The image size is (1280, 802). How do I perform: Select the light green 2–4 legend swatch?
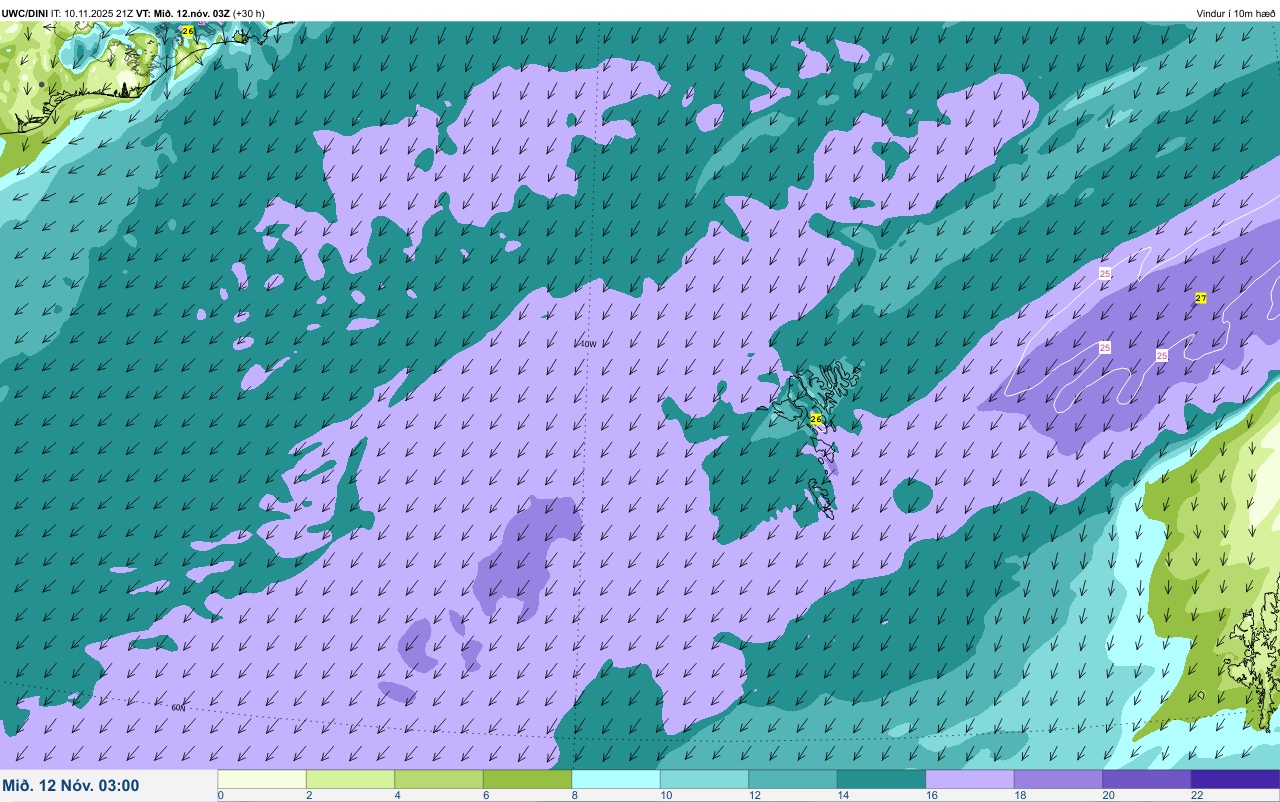pos(350,779)
